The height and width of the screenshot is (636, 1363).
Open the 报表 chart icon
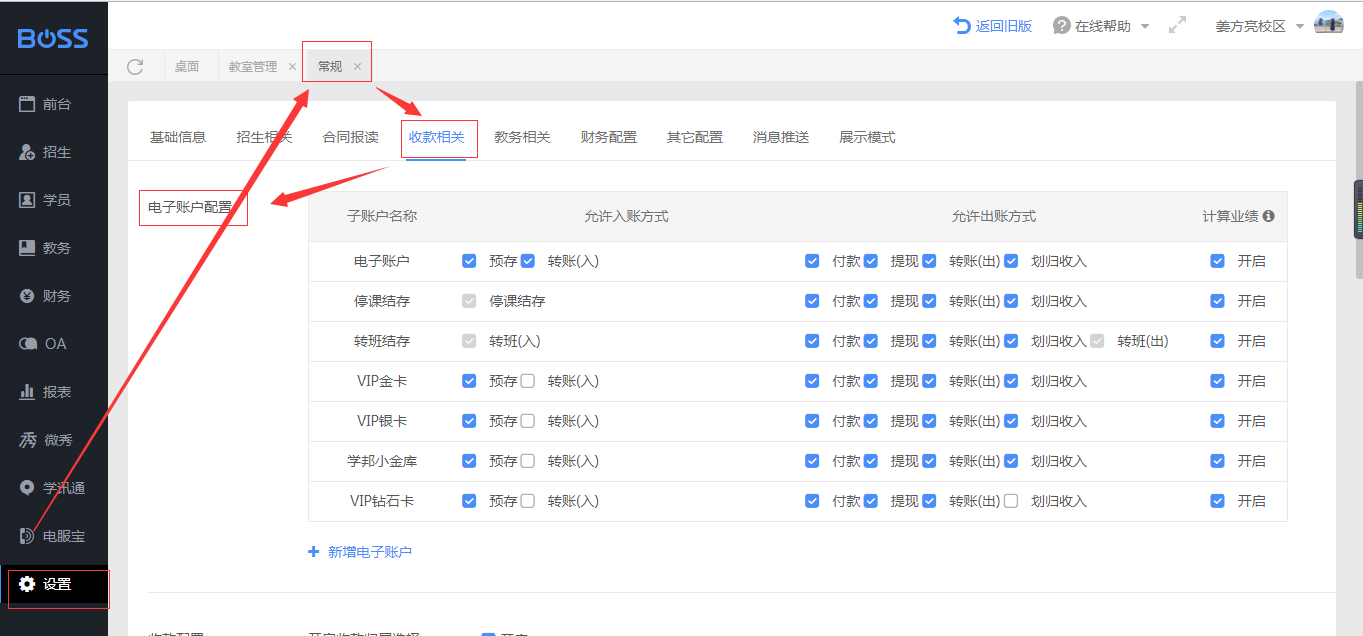(x=27, y=392)
